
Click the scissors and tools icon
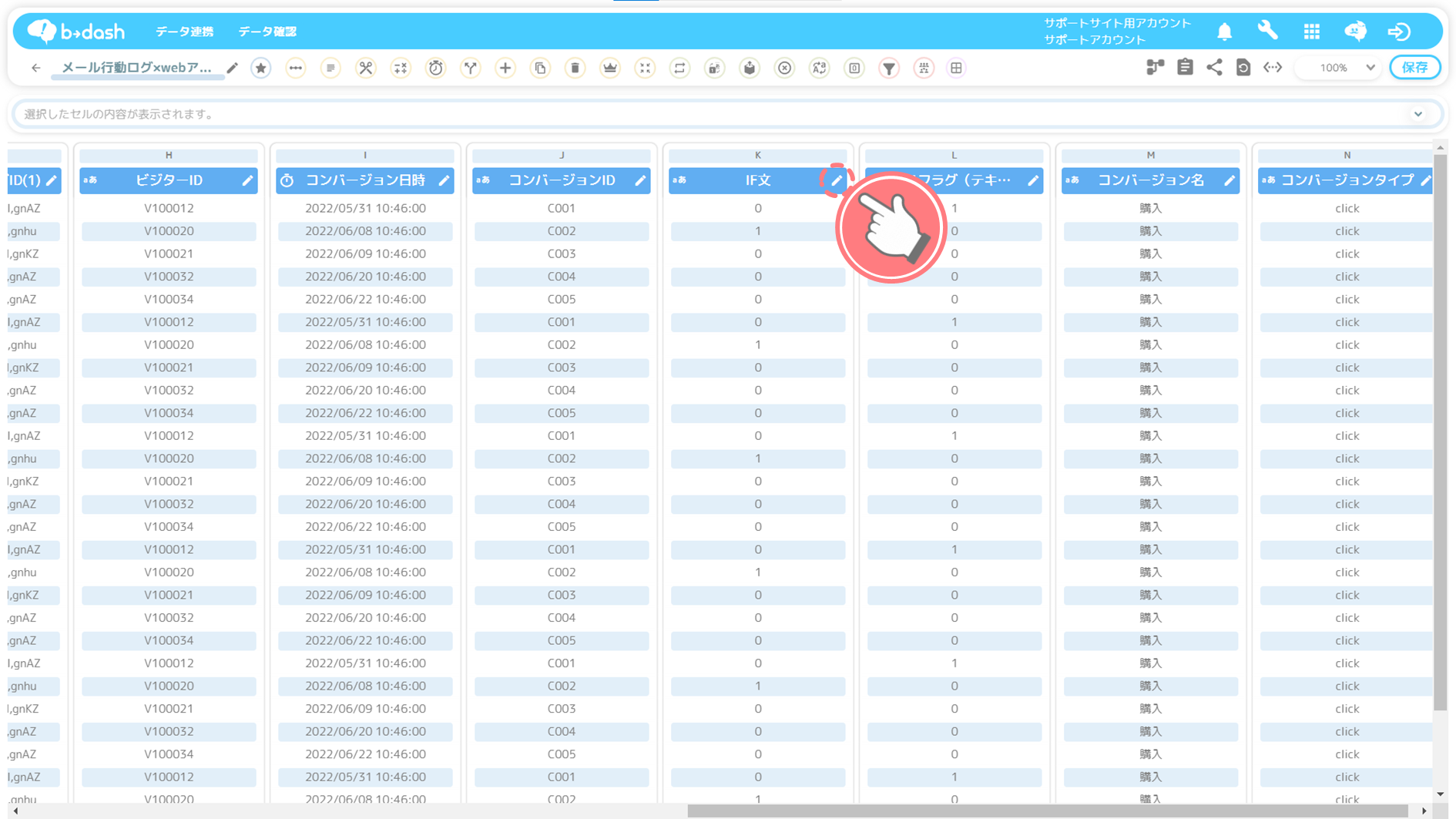[366, 68]
